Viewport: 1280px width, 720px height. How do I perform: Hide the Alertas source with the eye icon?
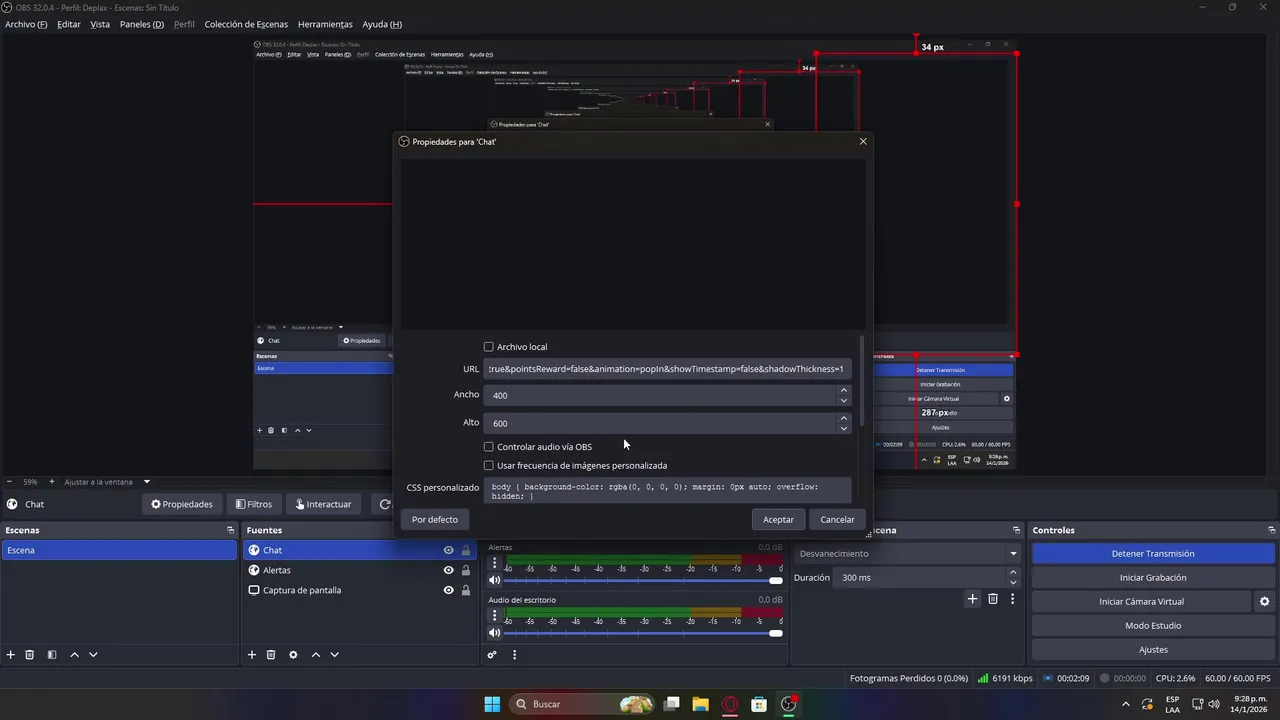(x=448, y=570)
